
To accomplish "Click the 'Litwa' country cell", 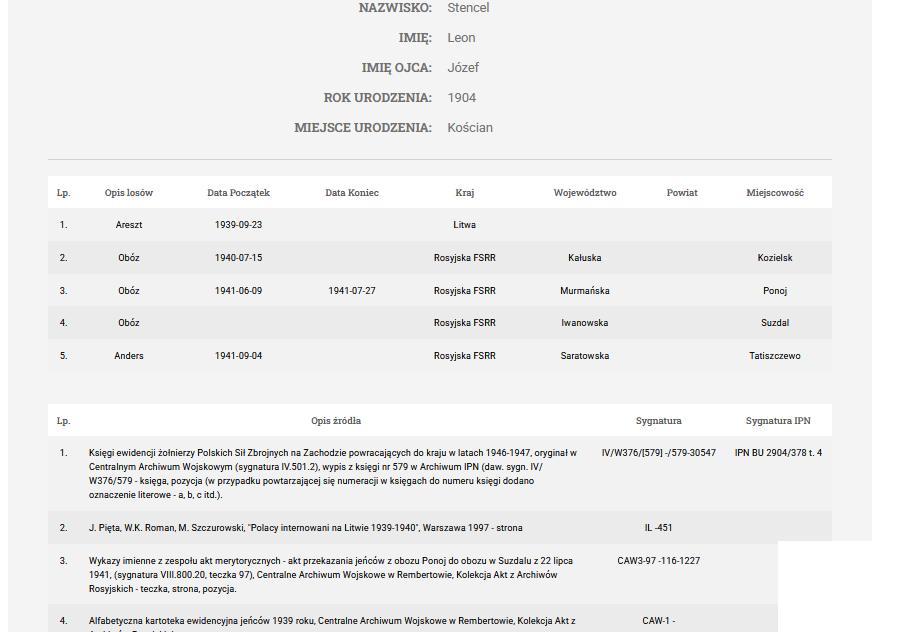I will 465,225.
